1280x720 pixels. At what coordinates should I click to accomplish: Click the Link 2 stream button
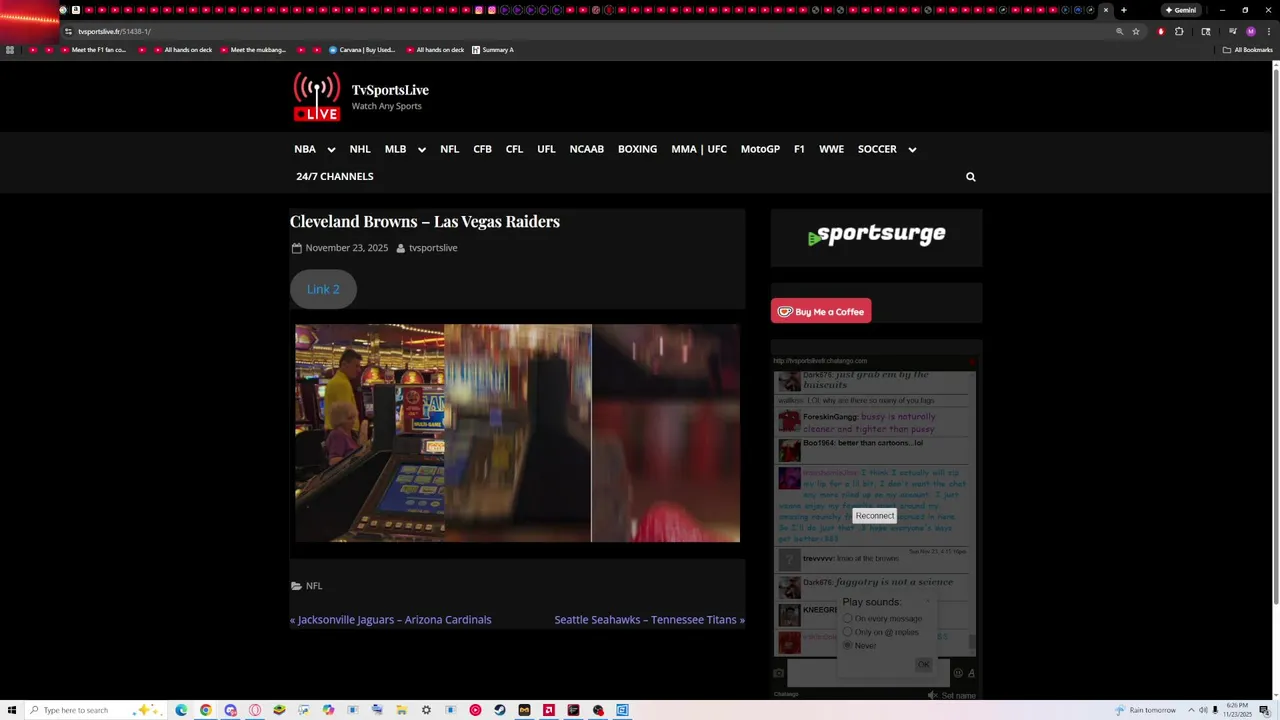pos(323,289)
